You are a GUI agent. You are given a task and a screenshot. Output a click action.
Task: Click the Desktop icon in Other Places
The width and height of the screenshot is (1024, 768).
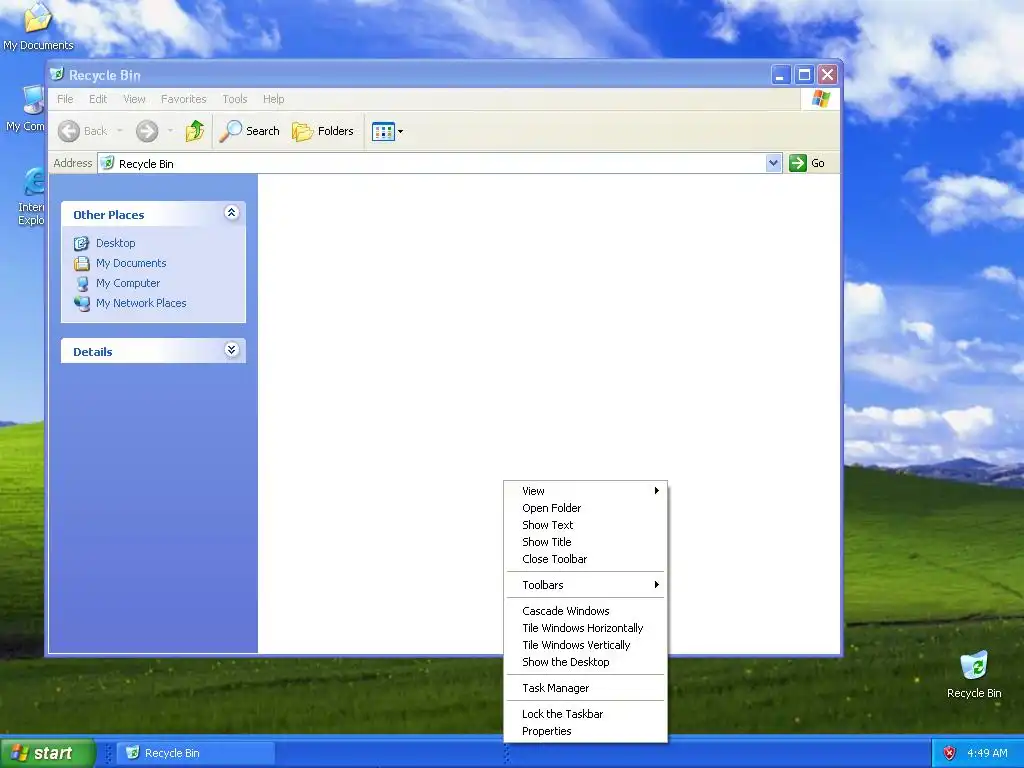[82, 244]
